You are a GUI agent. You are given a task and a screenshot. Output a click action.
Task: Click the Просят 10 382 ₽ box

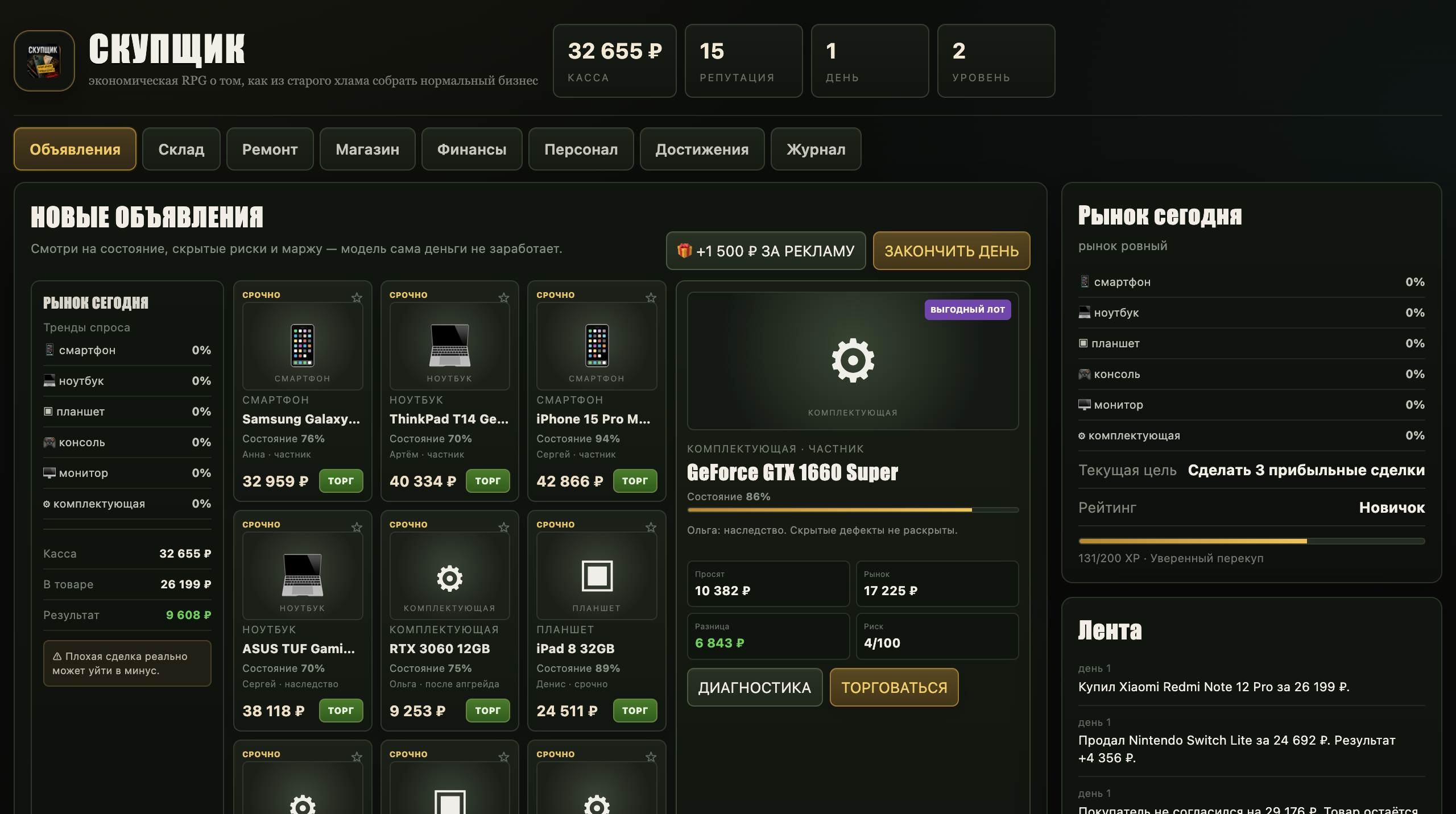[768, 584]
